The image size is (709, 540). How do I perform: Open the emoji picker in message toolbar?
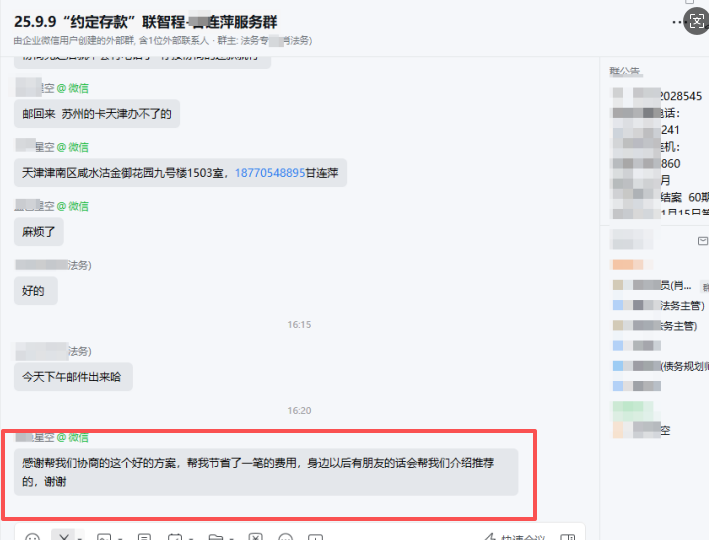coord(33,537)
